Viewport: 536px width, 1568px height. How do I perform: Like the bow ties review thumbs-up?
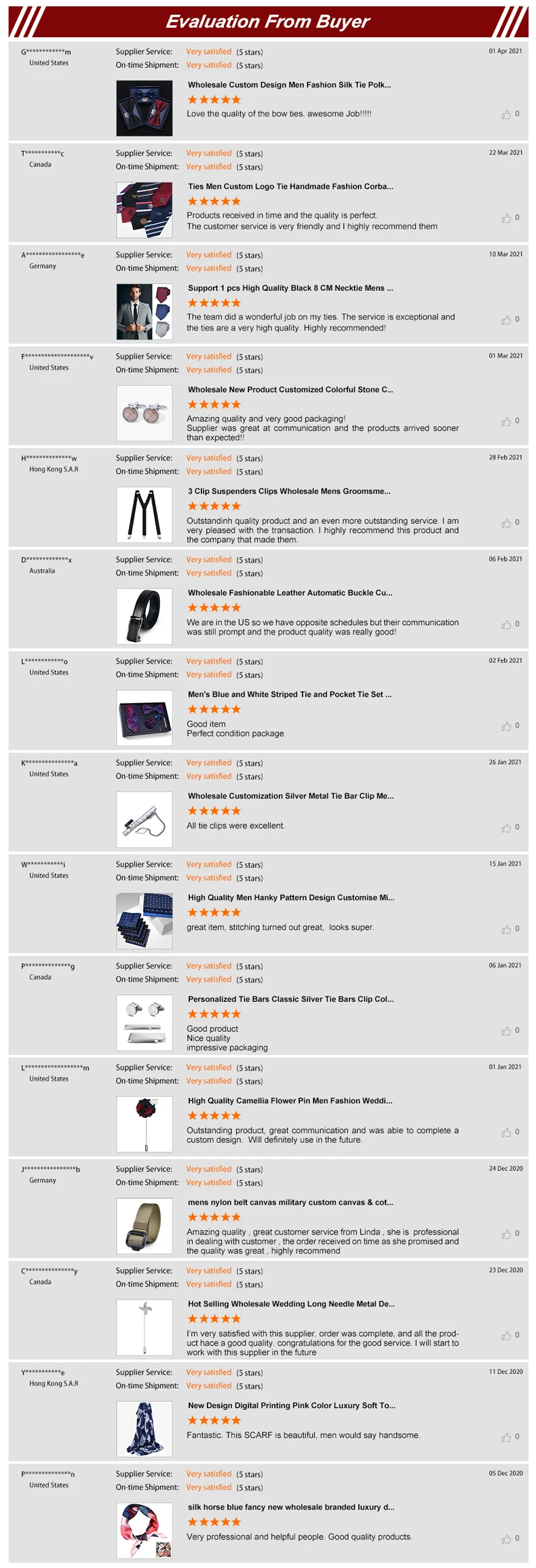(x=506, y=115)
